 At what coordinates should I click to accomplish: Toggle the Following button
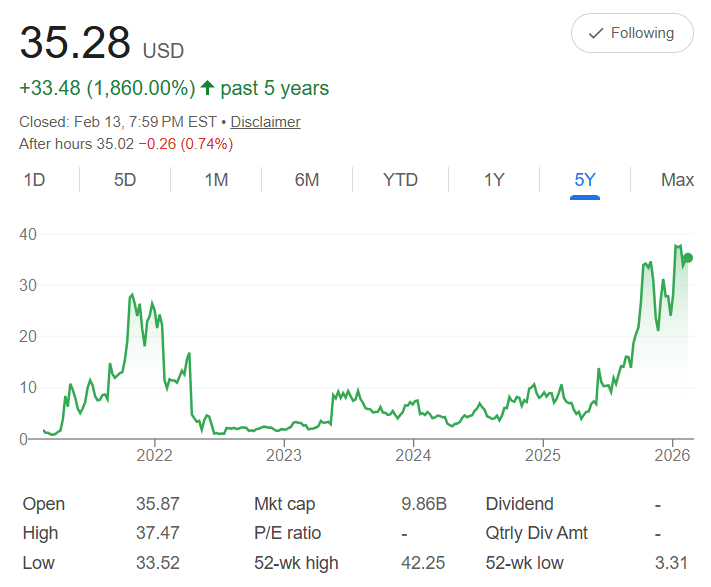[631, 33]
